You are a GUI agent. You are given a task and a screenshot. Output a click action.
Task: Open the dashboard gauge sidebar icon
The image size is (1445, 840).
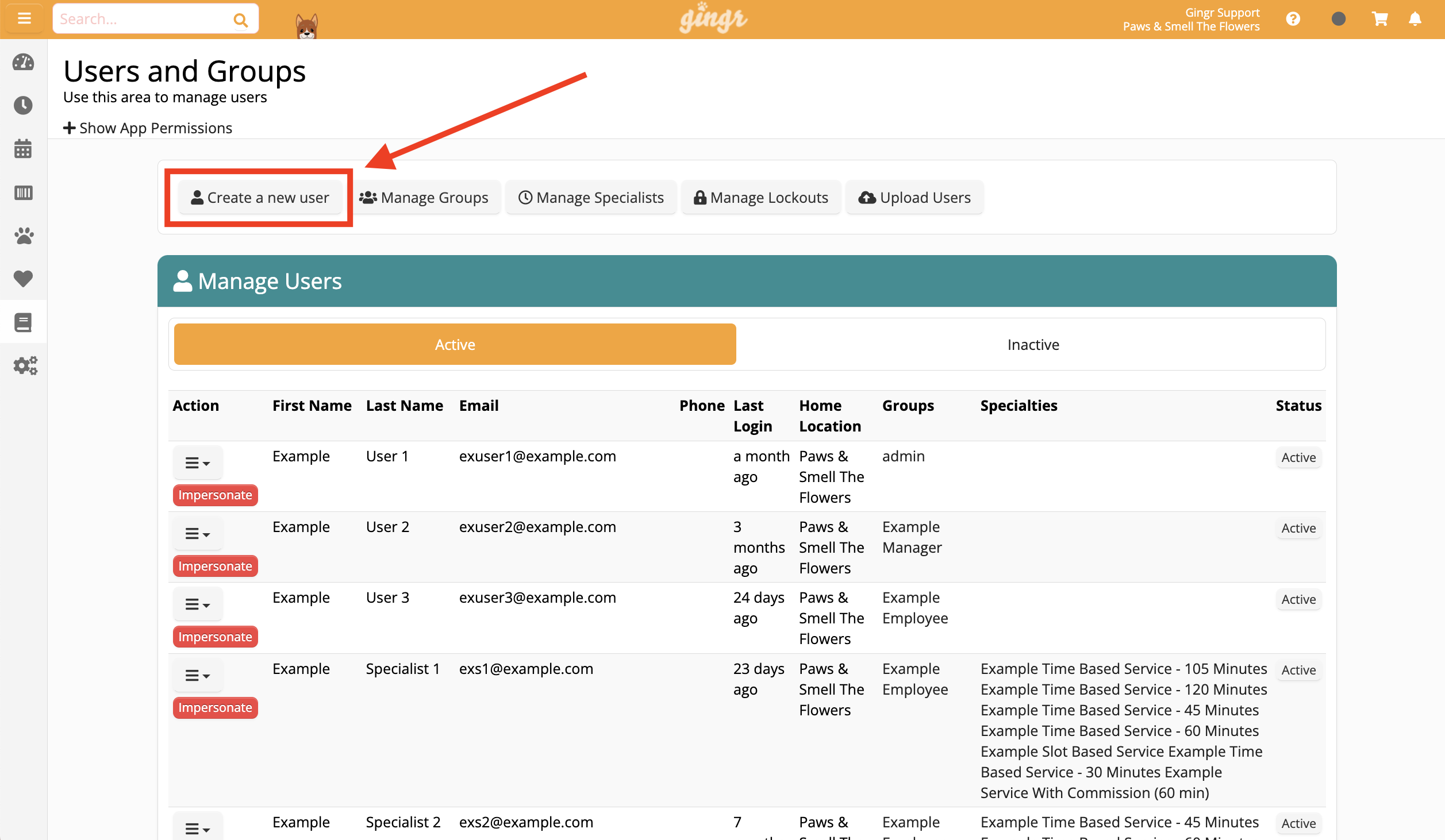pyautogui.click(x=24, y=62)
